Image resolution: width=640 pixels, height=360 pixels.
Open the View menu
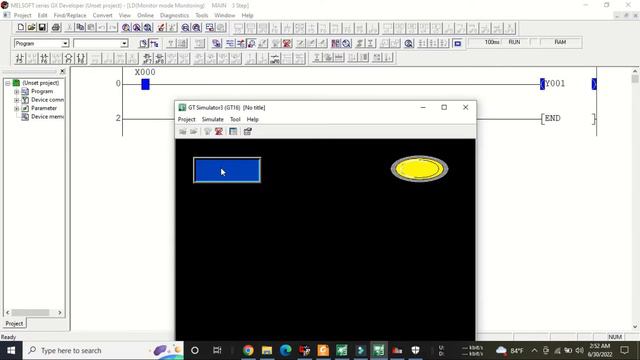[x=124, y=16]
